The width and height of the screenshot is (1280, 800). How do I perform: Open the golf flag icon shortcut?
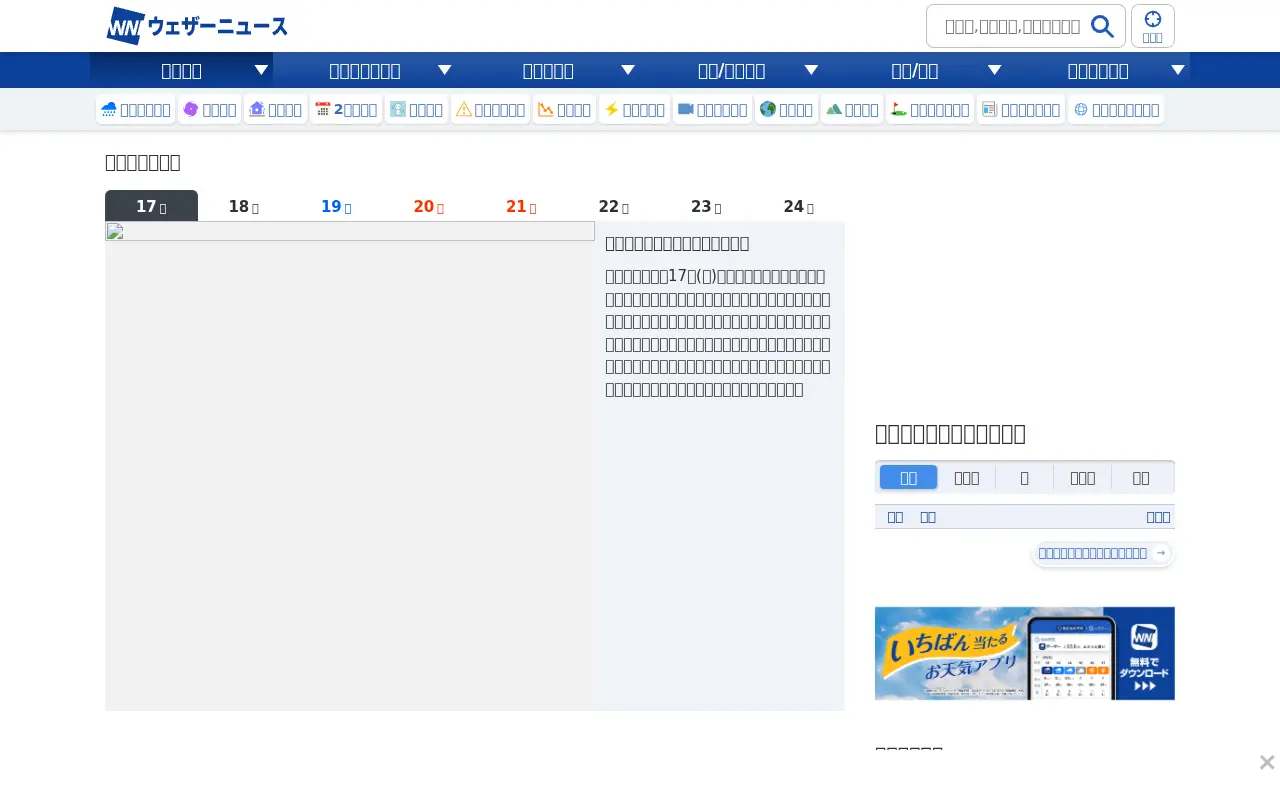[x=930, y=110]
